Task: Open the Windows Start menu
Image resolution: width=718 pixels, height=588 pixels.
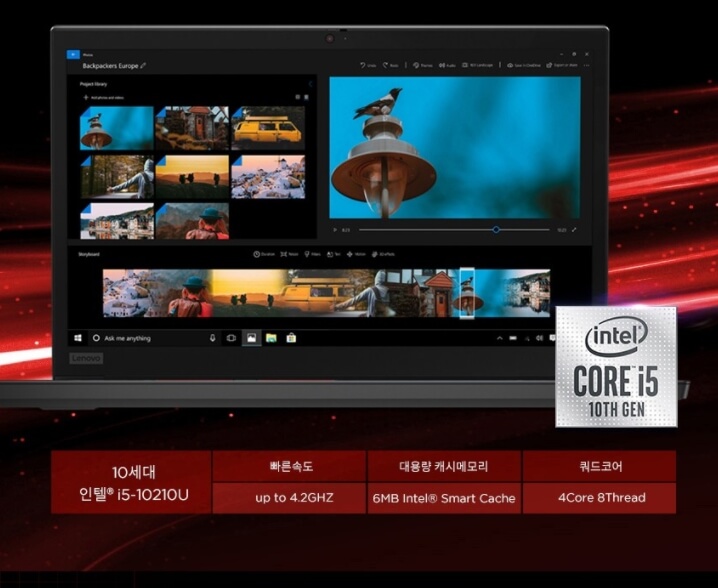Action: point(78,338)
